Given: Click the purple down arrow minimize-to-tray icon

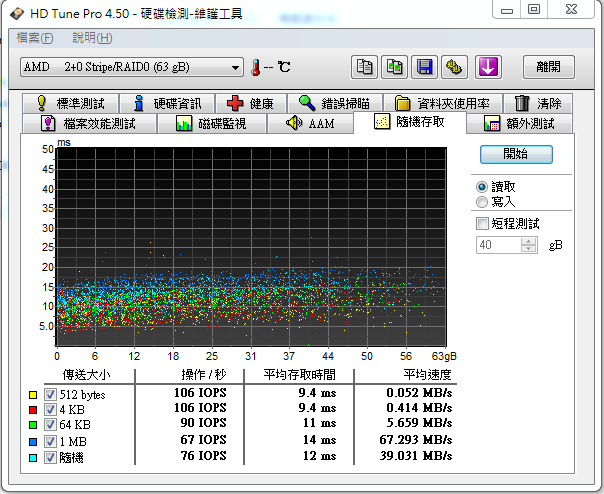Looking at the screenshot, I should click(488, 67).
